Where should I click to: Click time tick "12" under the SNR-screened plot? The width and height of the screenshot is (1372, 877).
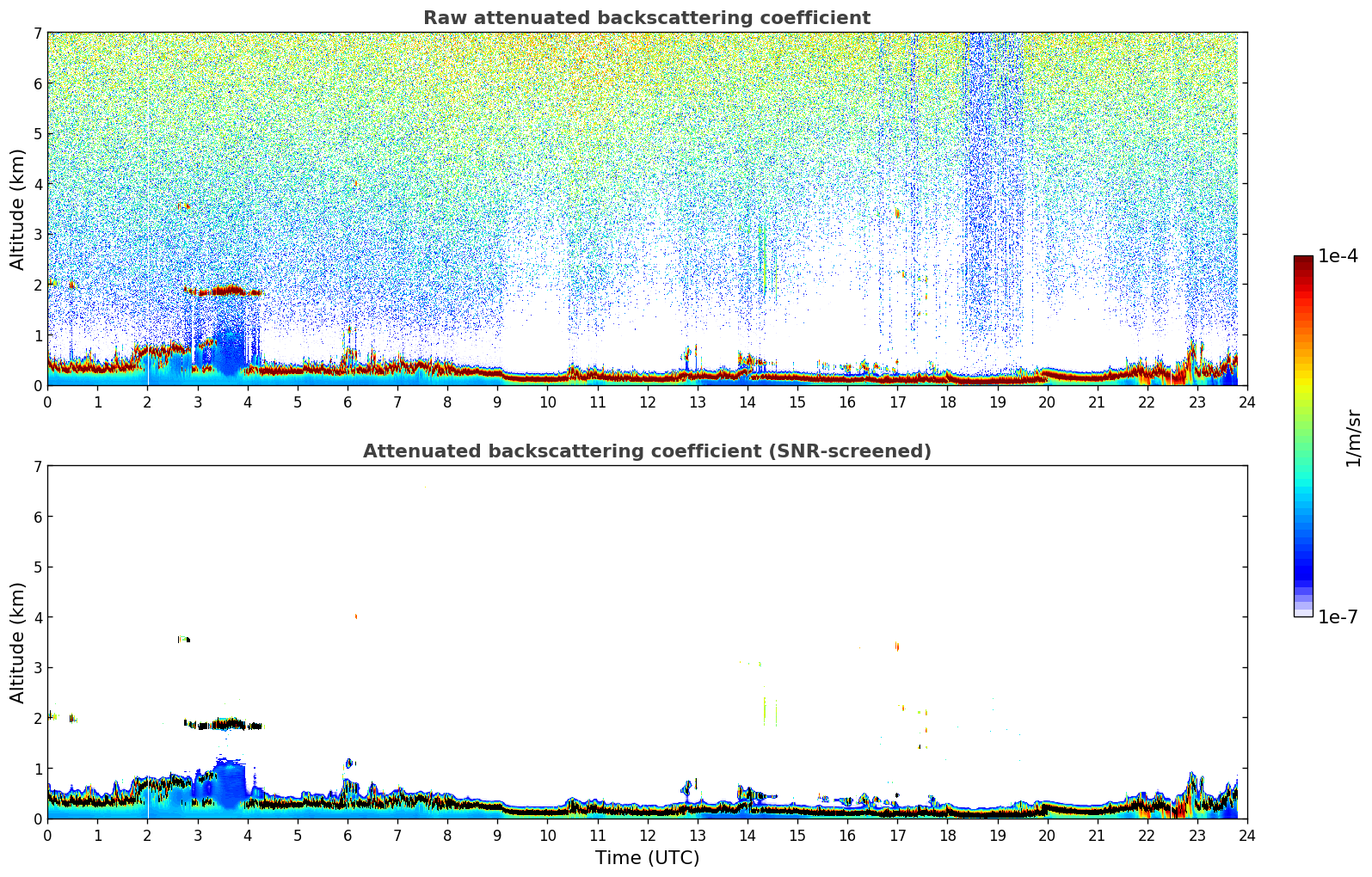tap(647, 835)
